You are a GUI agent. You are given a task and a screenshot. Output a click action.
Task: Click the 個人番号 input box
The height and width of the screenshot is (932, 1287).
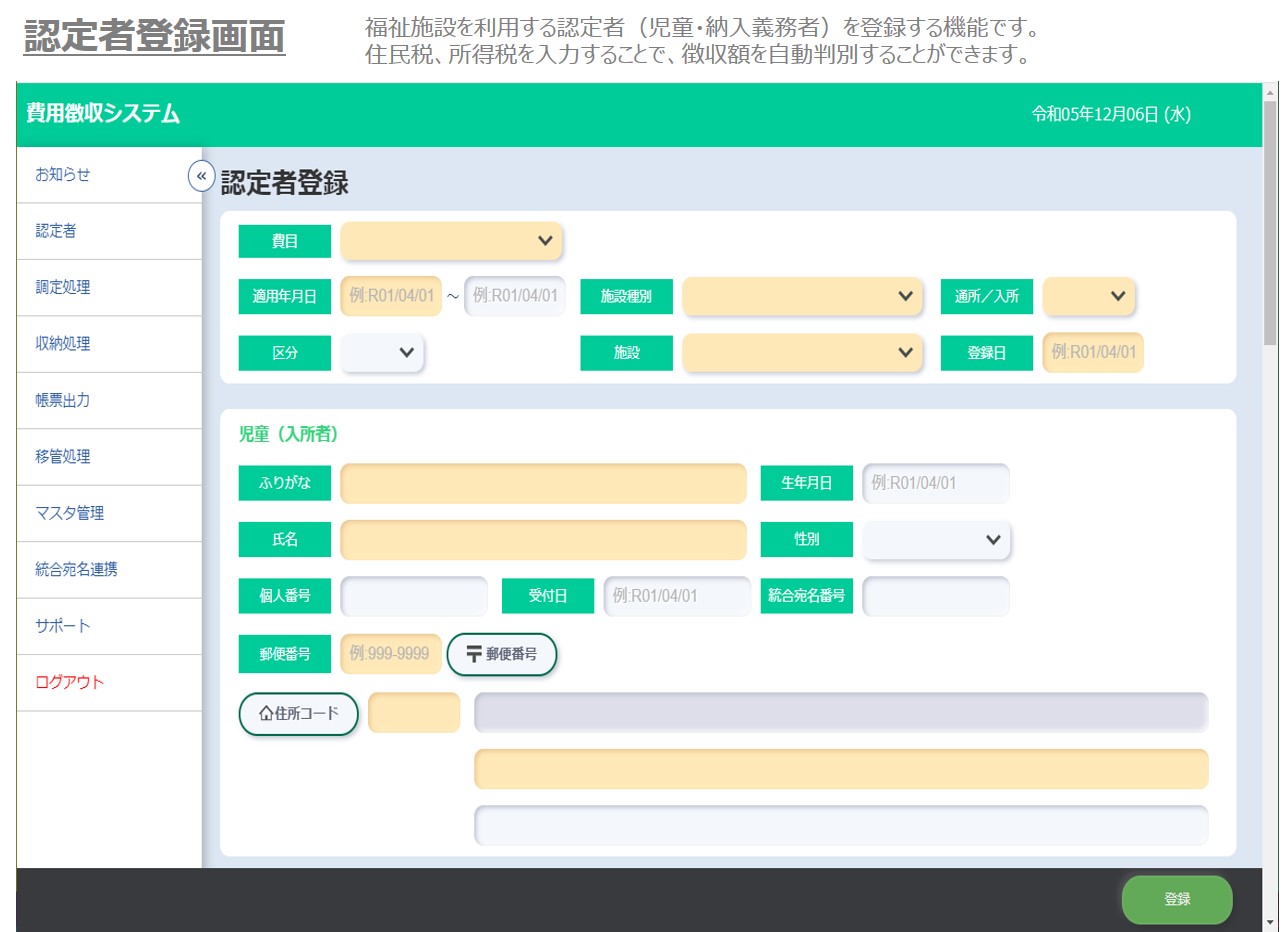[413, 597]
